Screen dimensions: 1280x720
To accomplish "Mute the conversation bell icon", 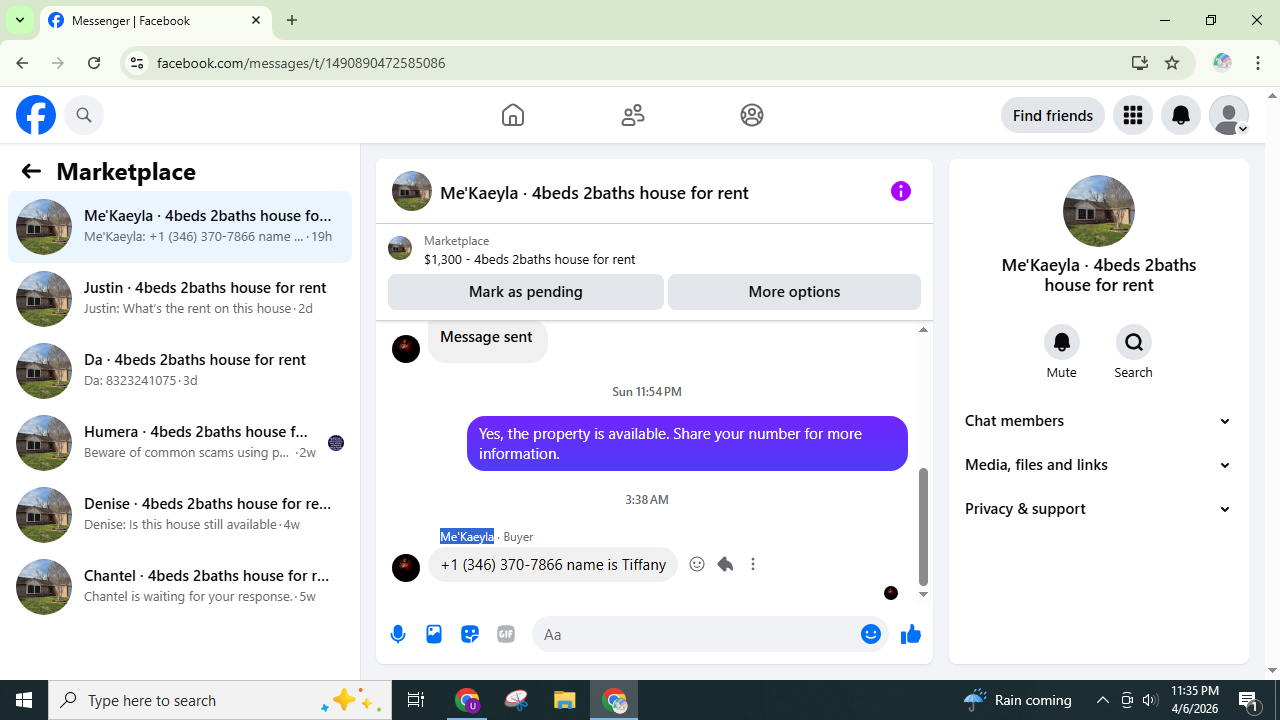I will click(1062, 342).
